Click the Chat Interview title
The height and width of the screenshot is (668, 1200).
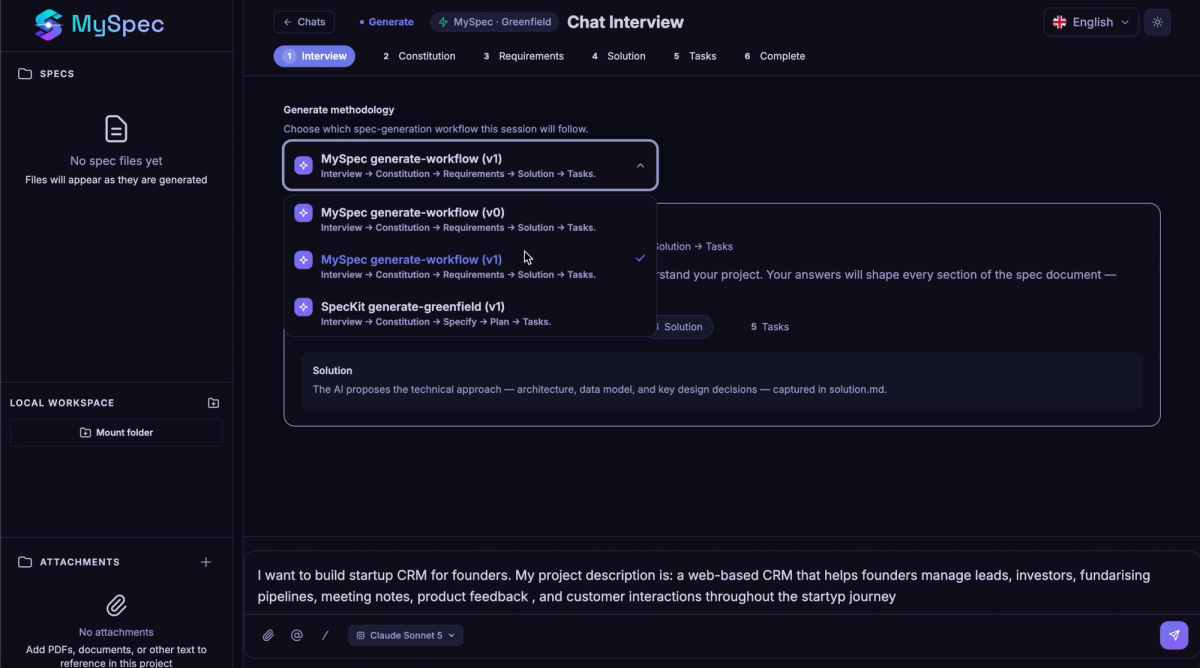pyautogui.click(x=626, y=22)
